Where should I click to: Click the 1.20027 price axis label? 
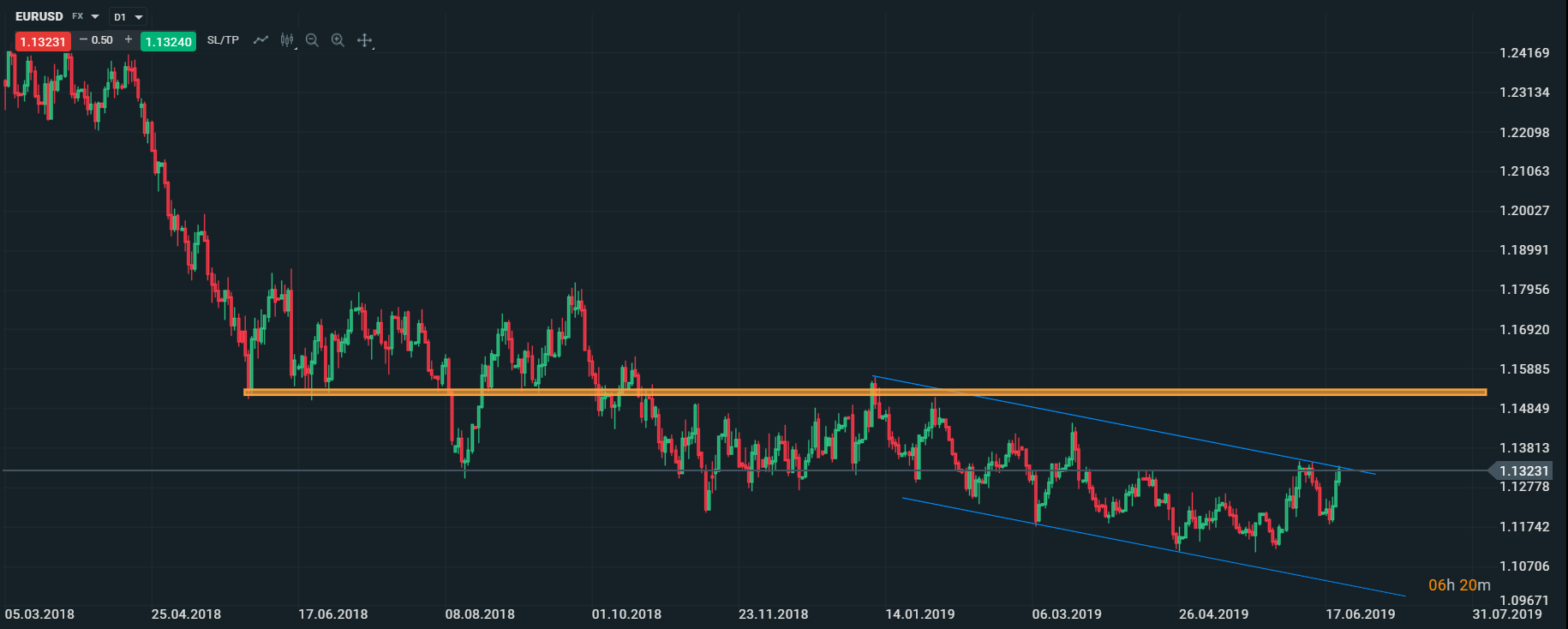1524,211
